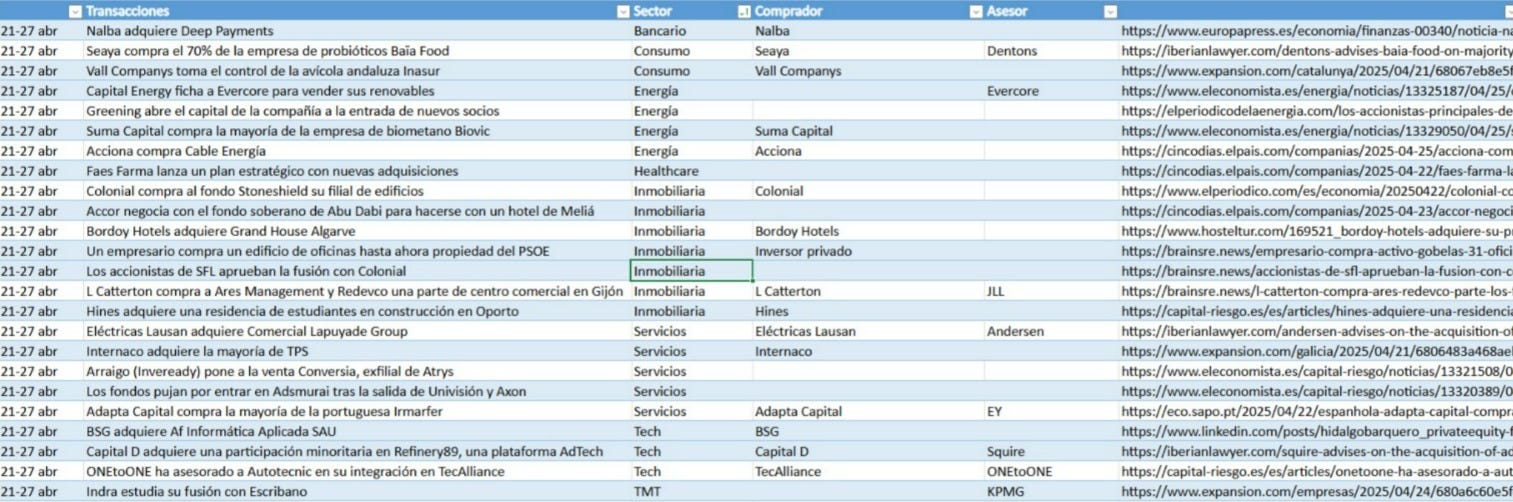Open the linkedin.com posts link

tap(1317, 431)
